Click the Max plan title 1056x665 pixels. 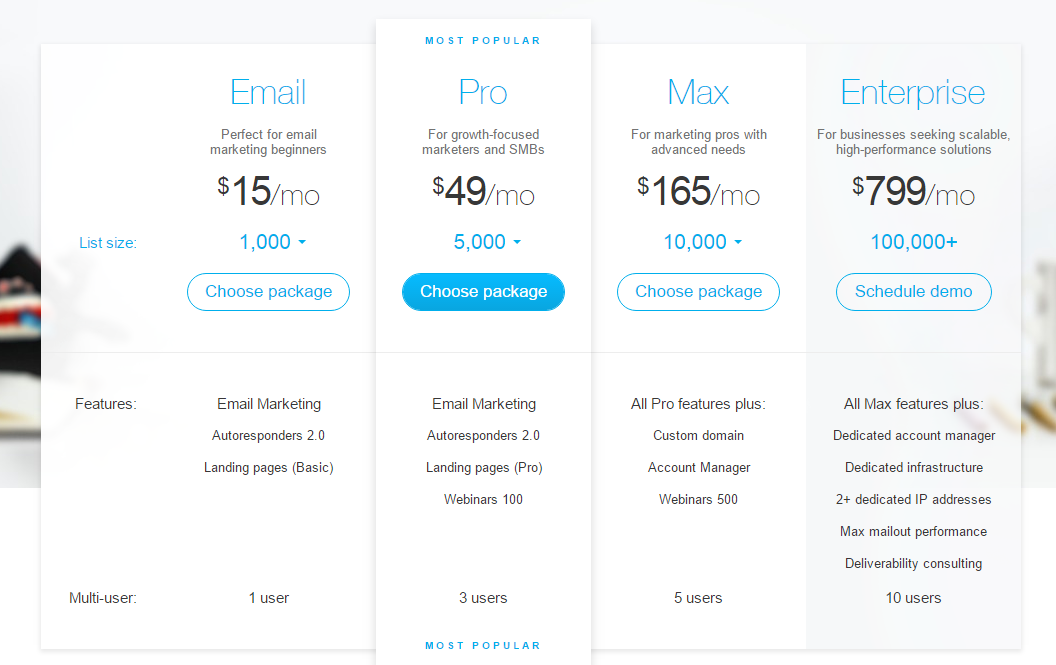pos(698,93)
